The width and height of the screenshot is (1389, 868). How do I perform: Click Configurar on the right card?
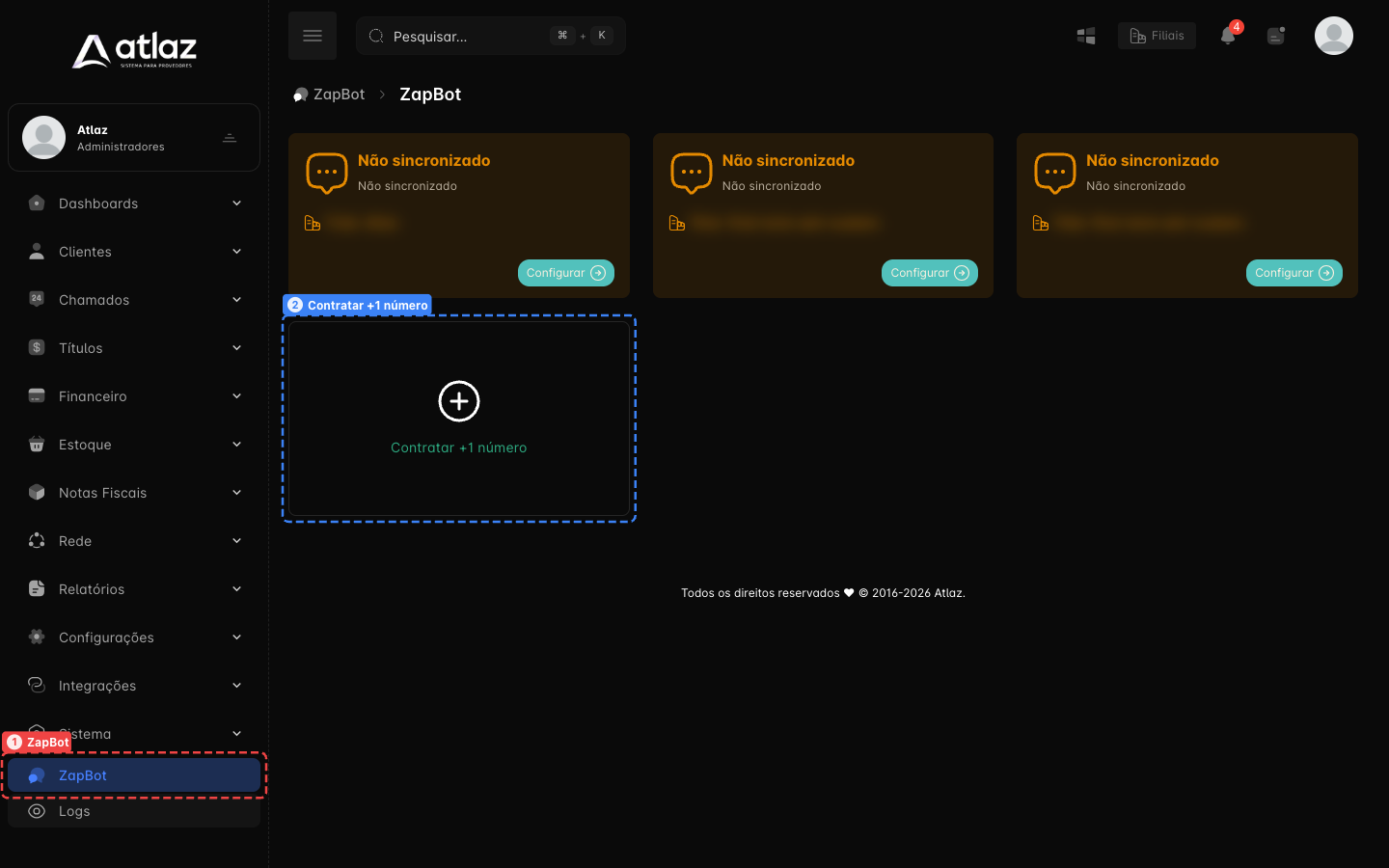coord(1294,273)
